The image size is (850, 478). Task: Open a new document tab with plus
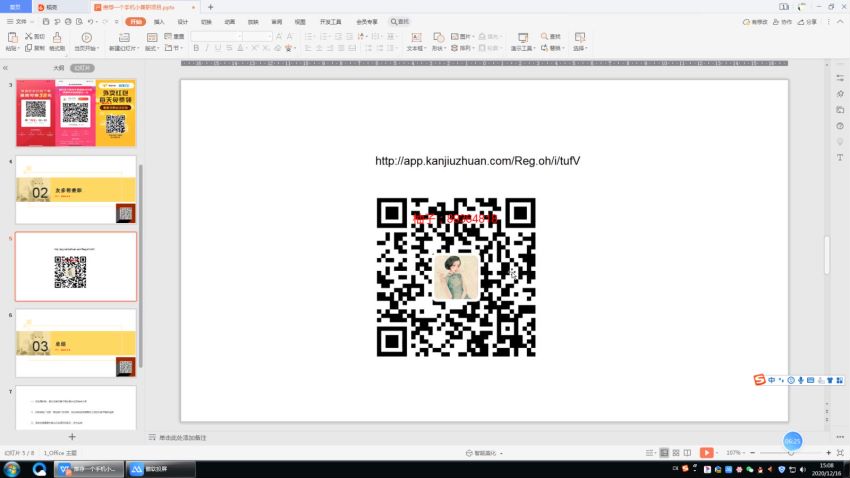(210, 7)
